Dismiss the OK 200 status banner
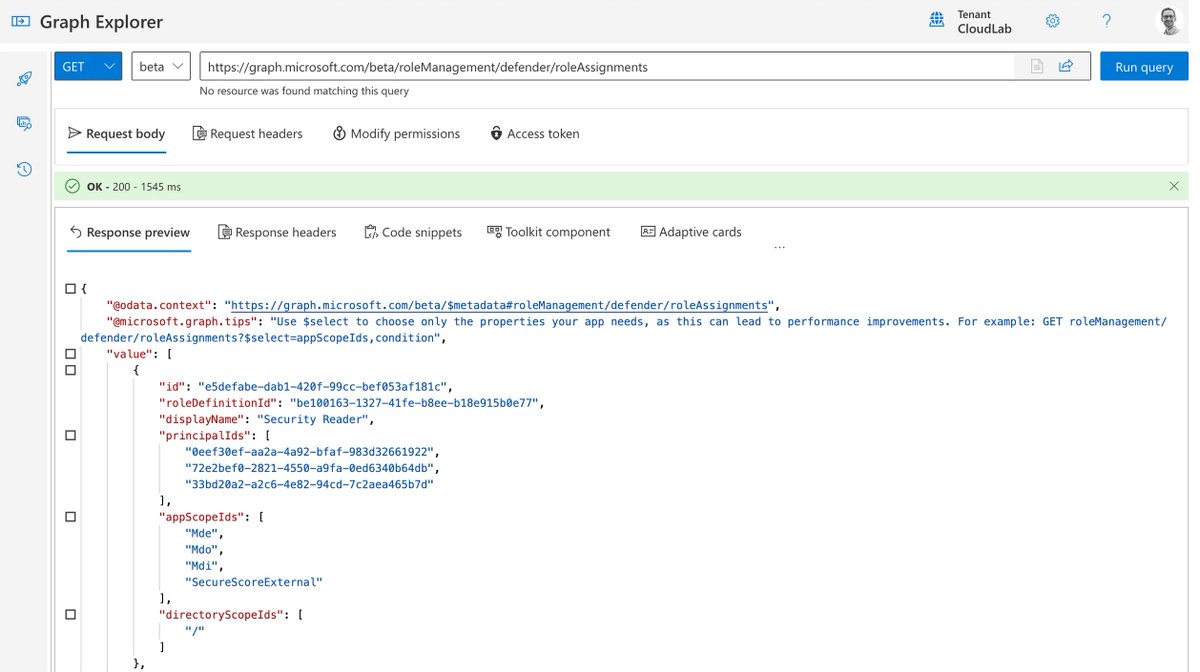The width and height of the screenshot is (1200, 672). [1174, 186]
